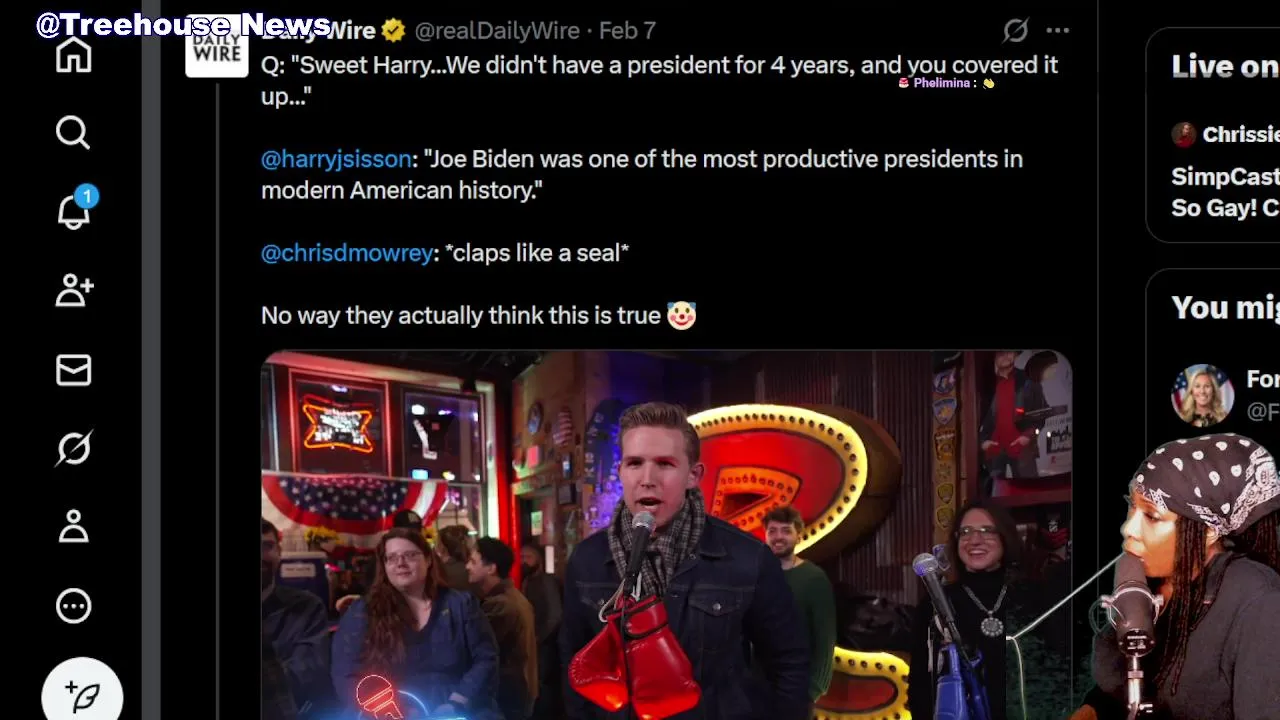Open @realDailyWire handle in tweet header
Screen dimensions: 1280x720
497,31
